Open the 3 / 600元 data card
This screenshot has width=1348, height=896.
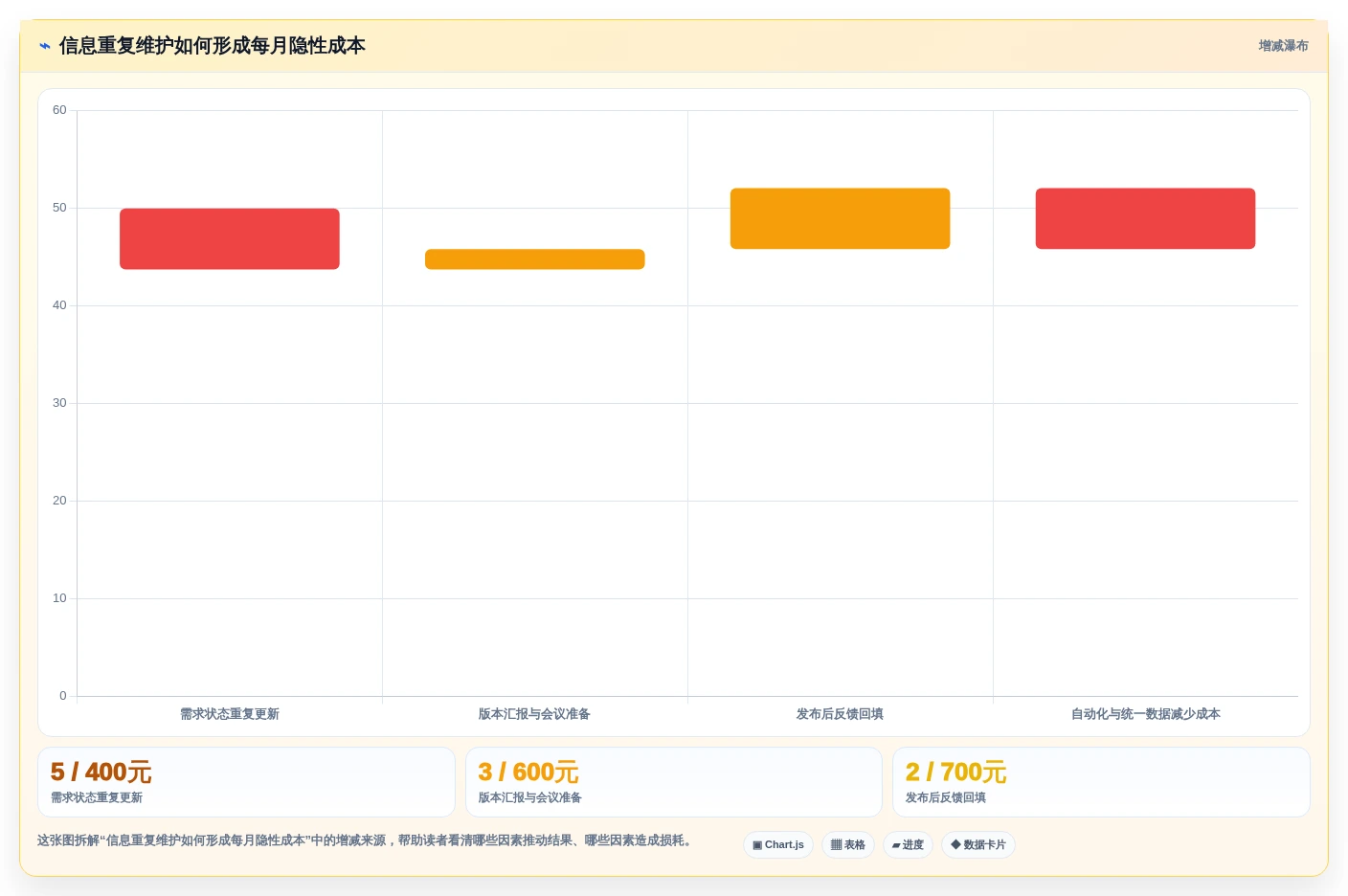674,782
